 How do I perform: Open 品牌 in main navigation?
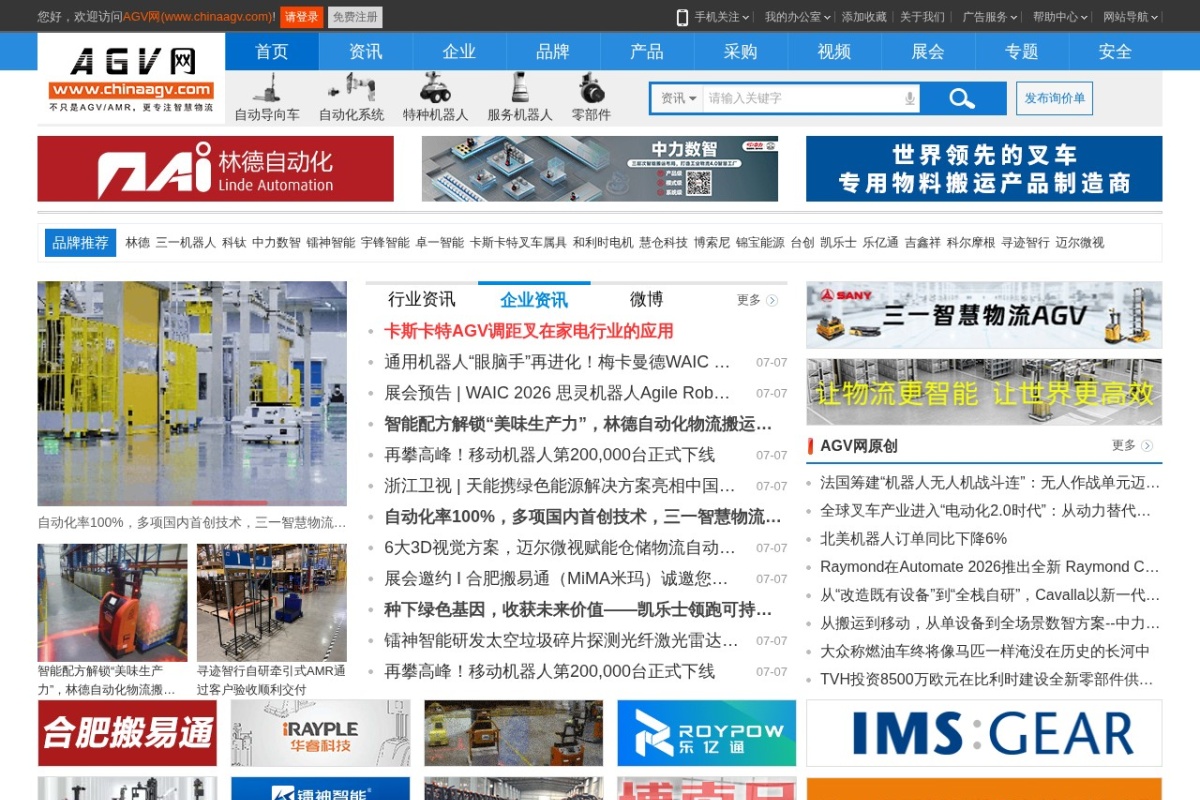tap(553, 51)
